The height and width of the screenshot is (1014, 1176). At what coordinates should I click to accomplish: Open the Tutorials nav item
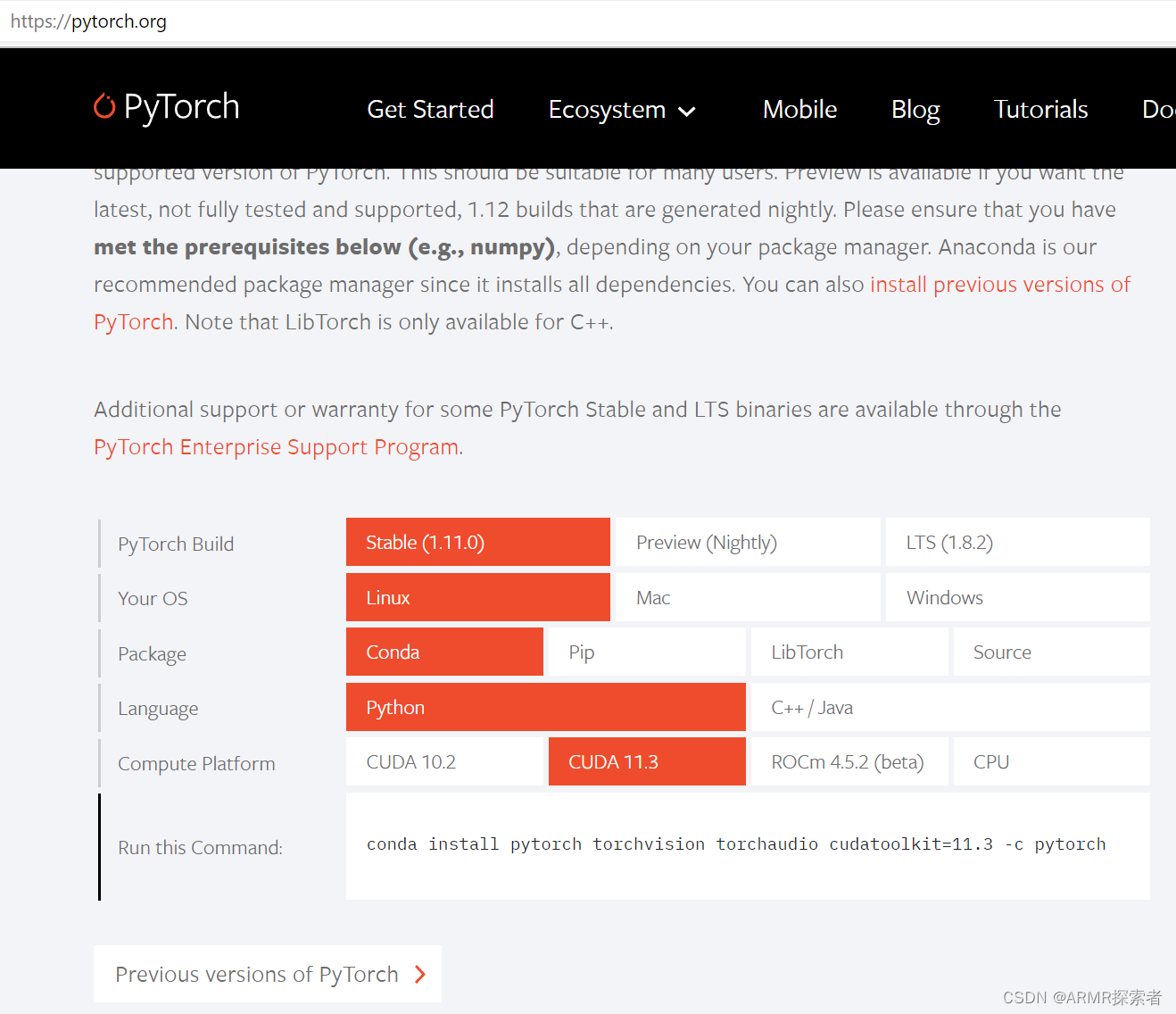click(x=1040, y=109)
